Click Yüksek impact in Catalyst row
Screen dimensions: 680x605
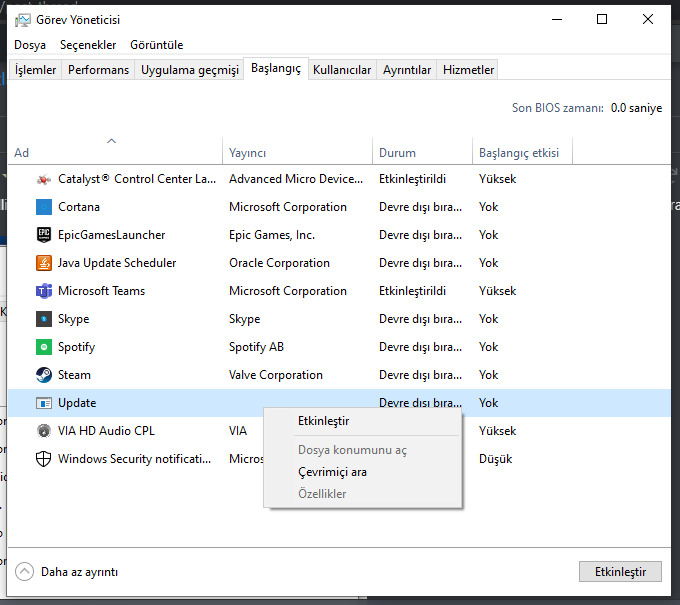[497, 179]
